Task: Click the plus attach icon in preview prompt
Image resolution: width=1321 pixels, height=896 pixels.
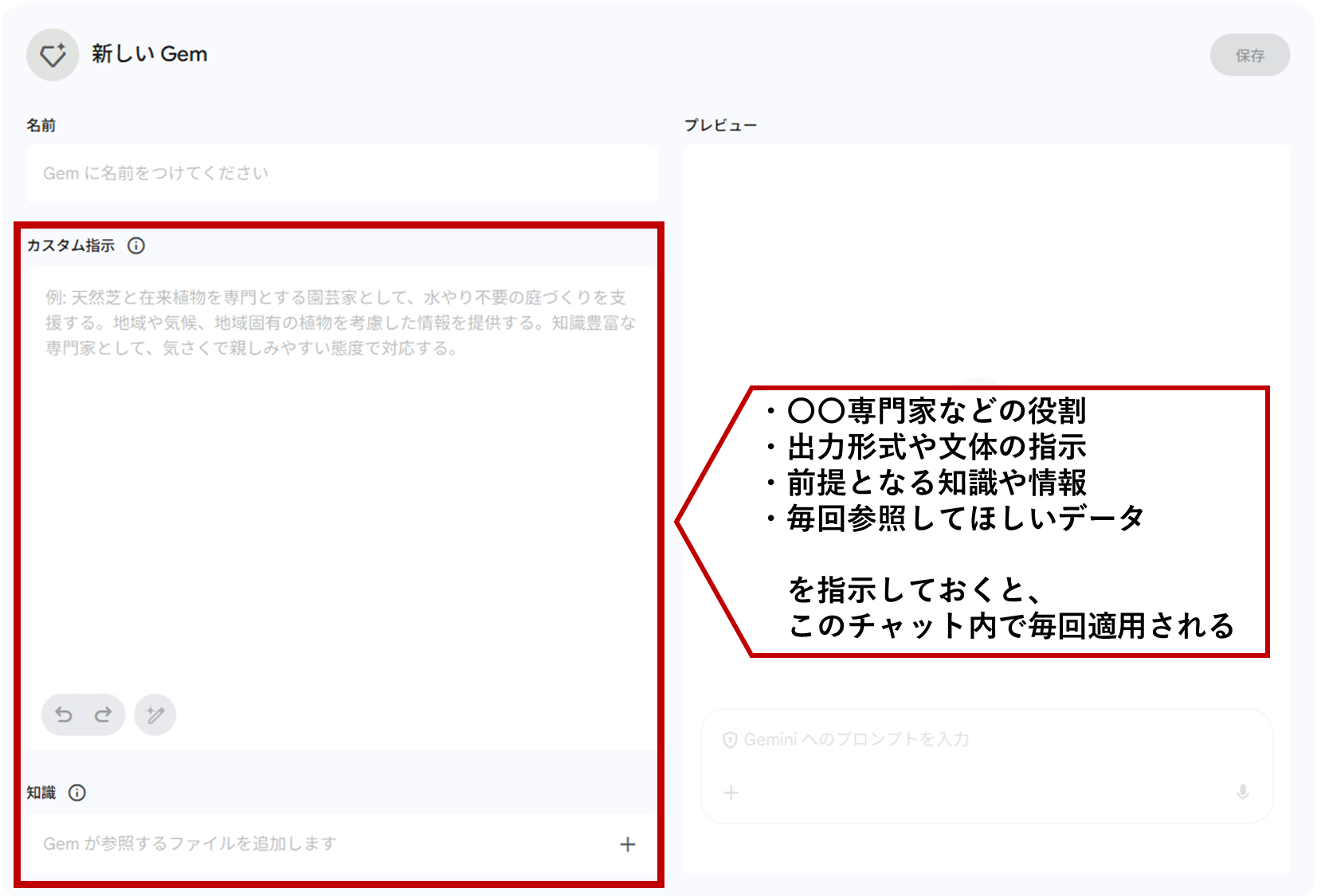Action: [731, 792]
